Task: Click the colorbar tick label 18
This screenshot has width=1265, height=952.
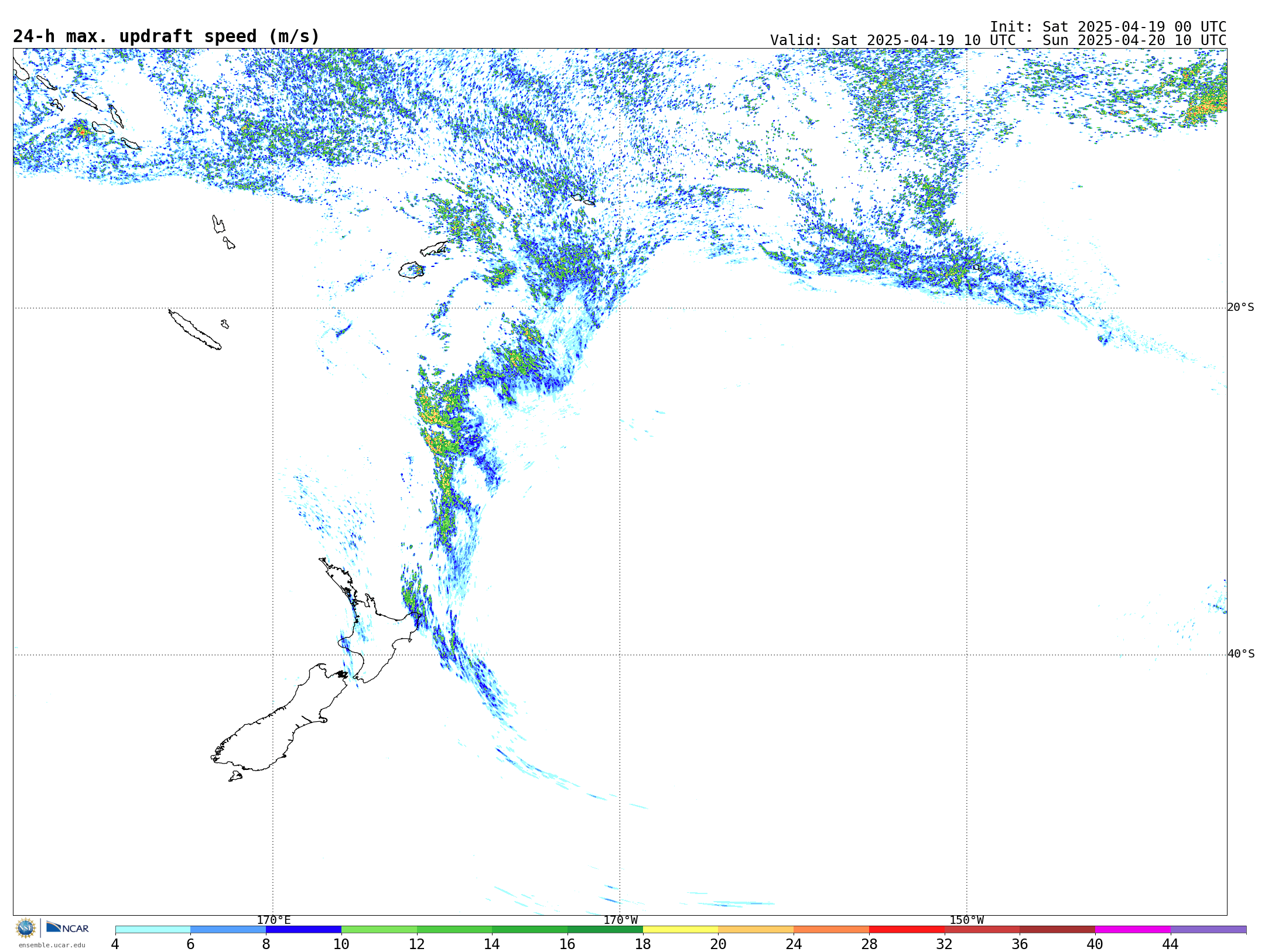Action: coord(643,944)
